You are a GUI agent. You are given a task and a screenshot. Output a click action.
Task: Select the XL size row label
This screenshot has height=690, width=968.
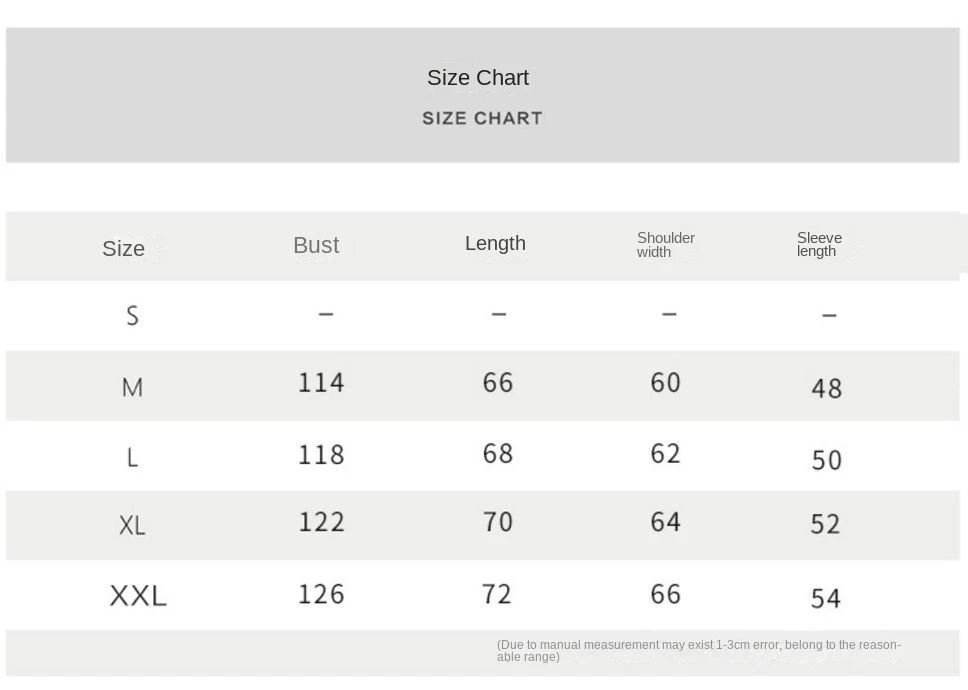coord(132,525)
